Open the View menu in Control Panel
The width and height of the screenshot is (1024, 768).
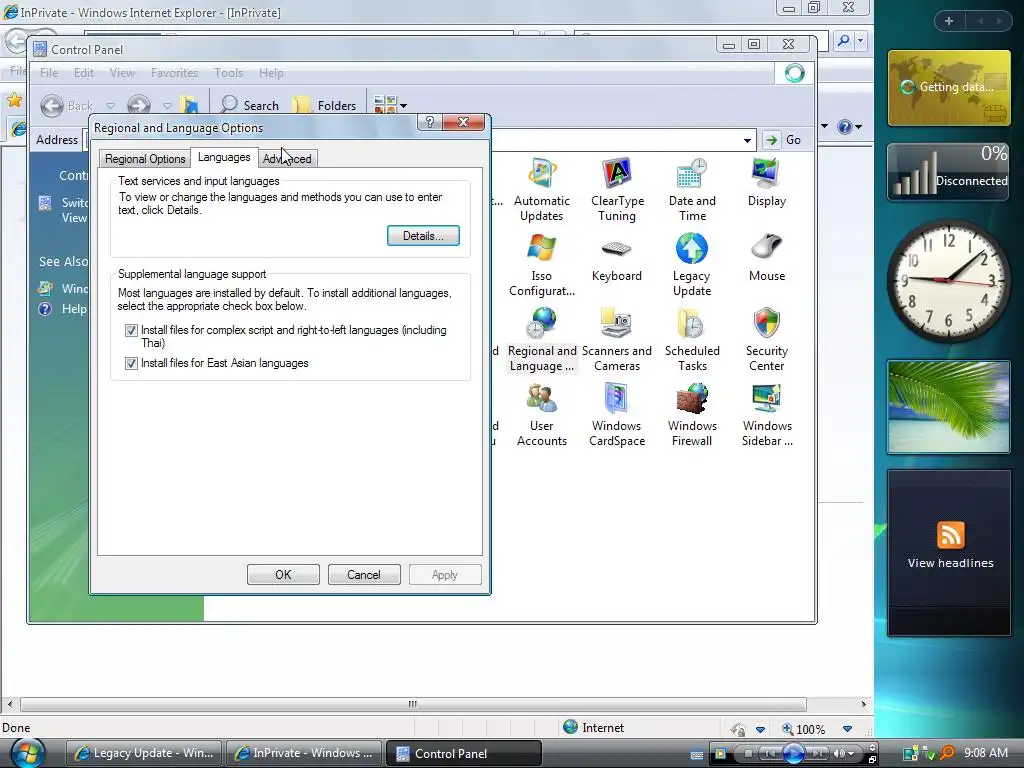[122, 73]
